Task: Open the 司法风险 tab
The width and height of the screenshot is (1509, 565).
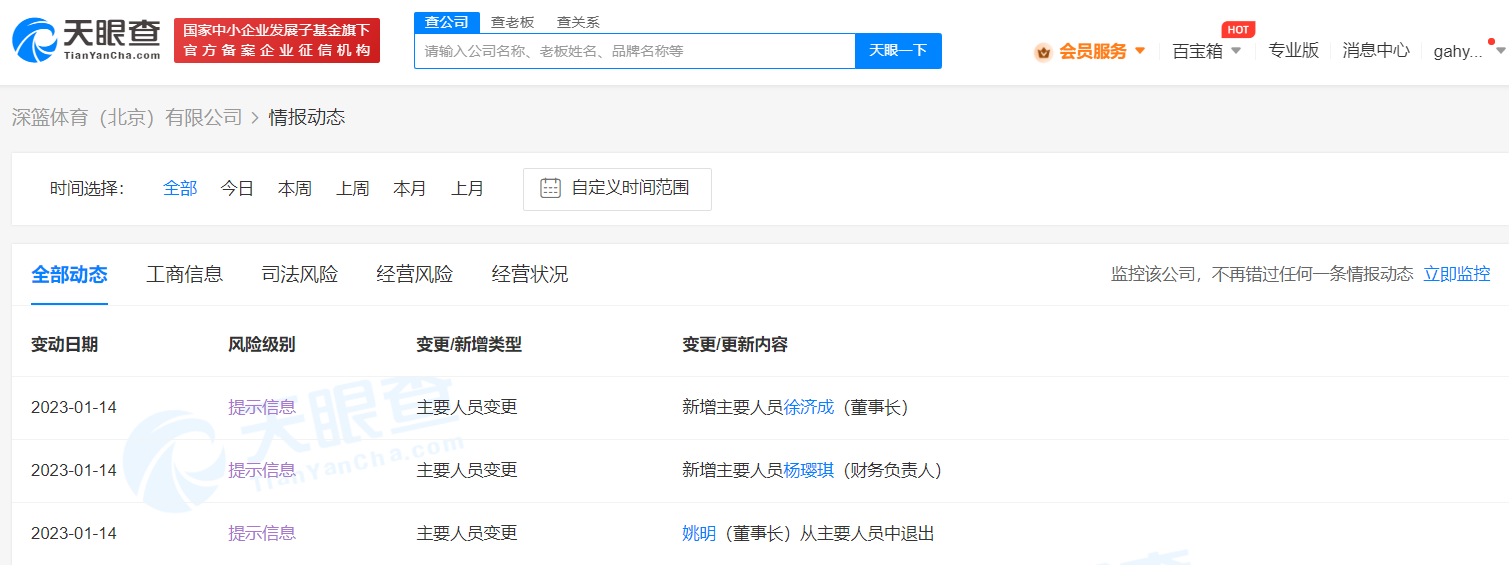Action: (x=299, y=274)
